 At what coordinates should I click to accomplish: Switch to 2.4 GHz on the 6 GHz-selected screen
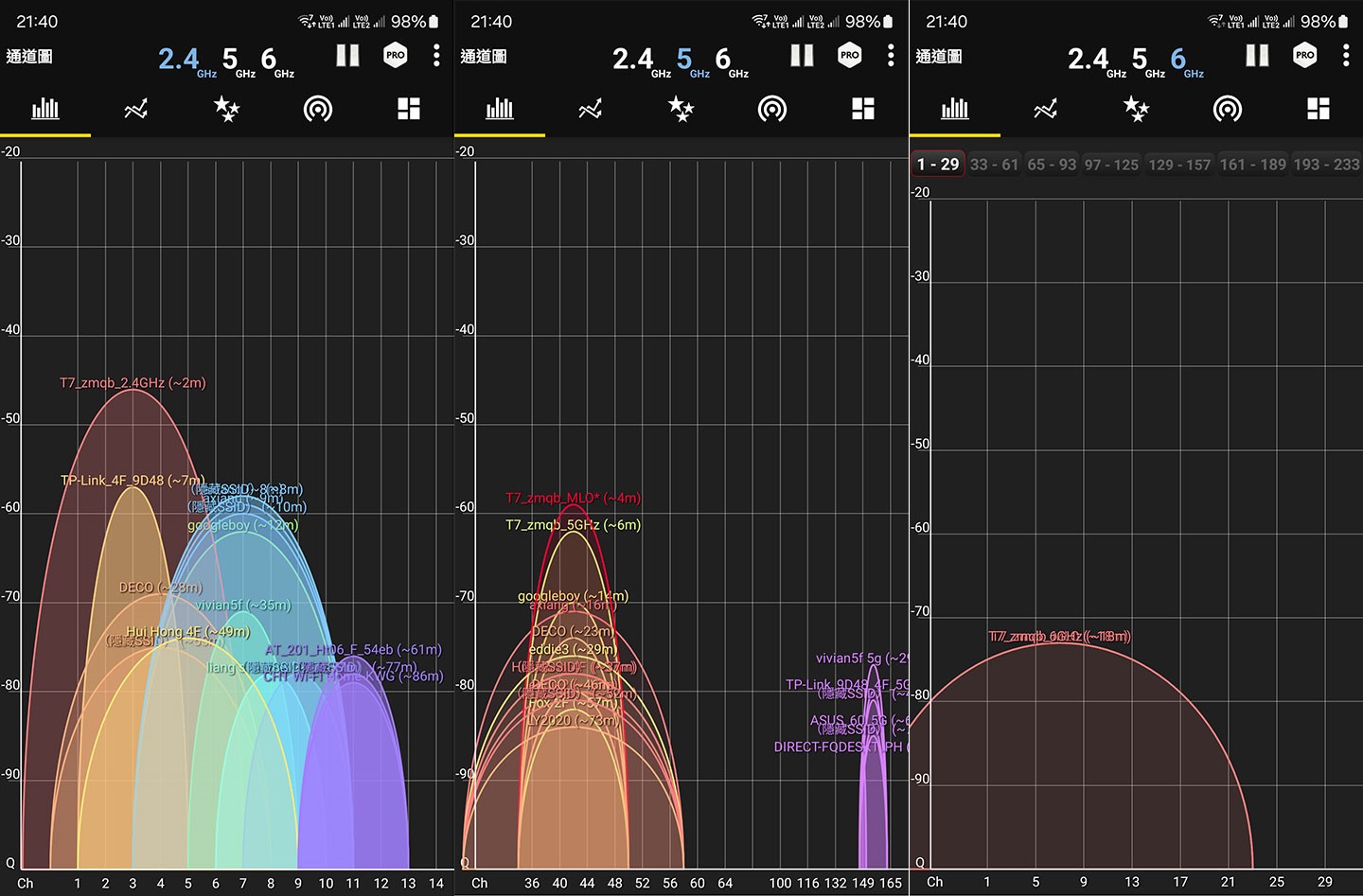[x=1097, y=61]
